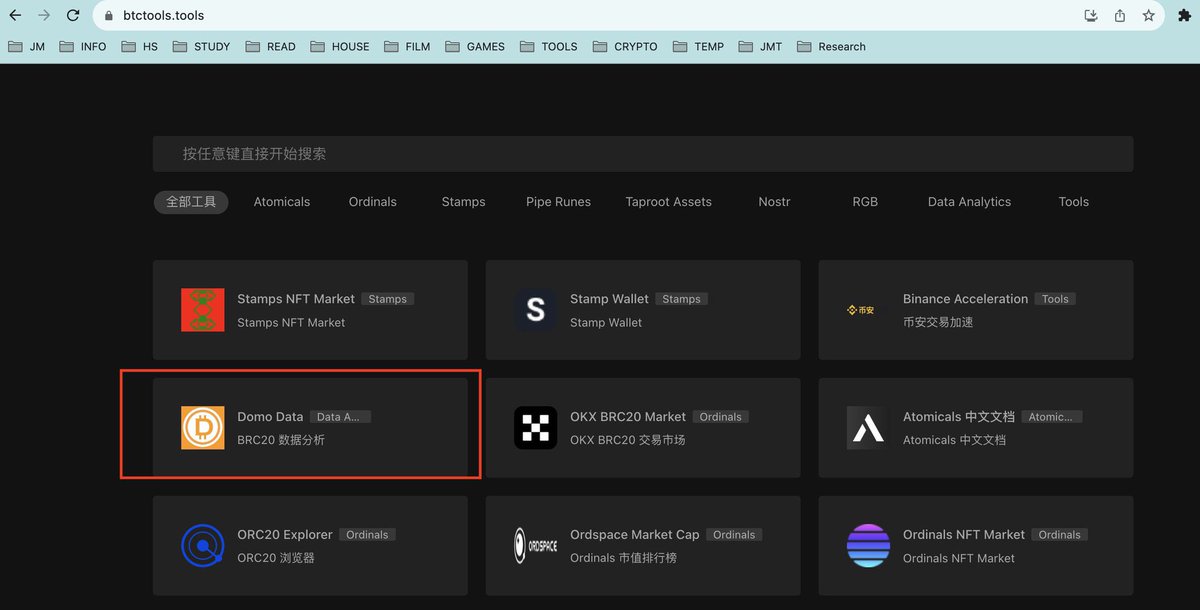1200x610 pixels.
Task: Click the Ordinals 市值排行榜 description text
Action: click(x=623, y=558)
